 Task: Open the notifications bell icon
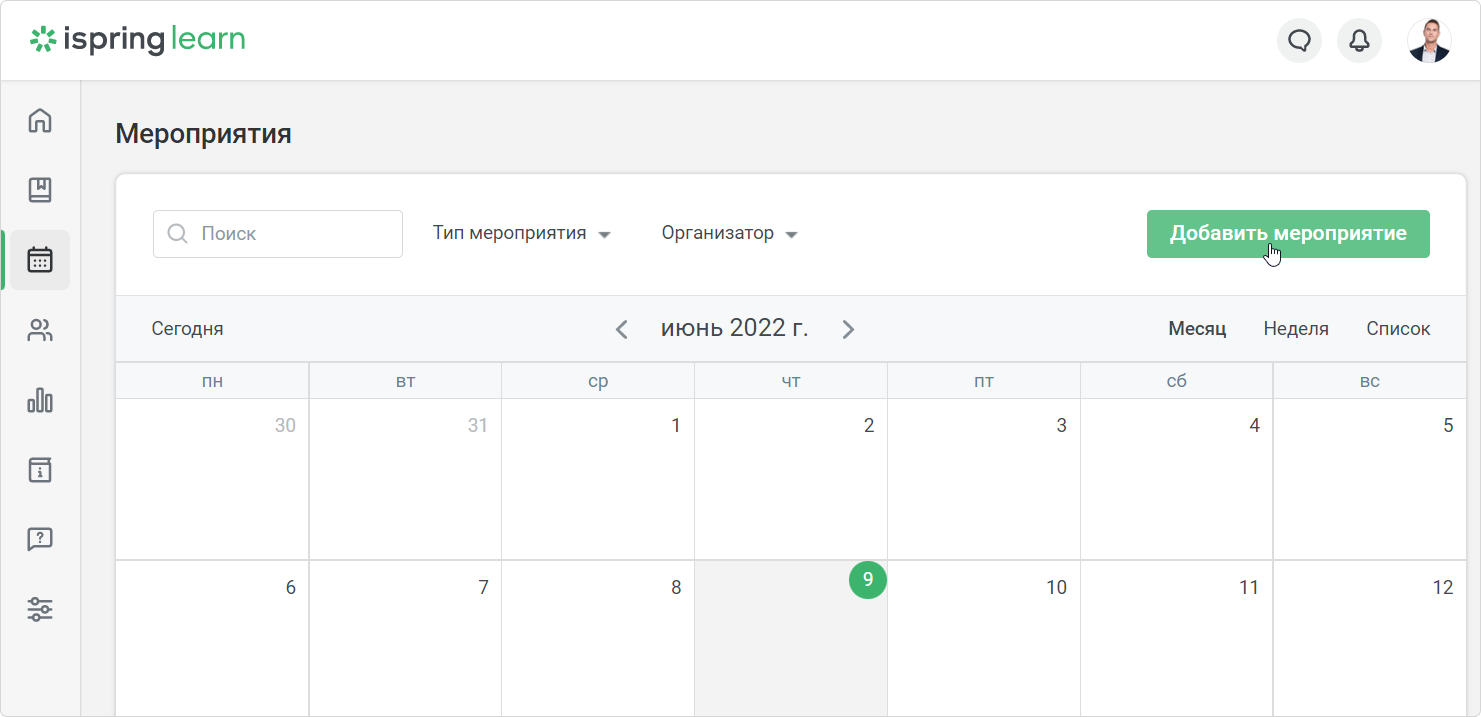1359,41
